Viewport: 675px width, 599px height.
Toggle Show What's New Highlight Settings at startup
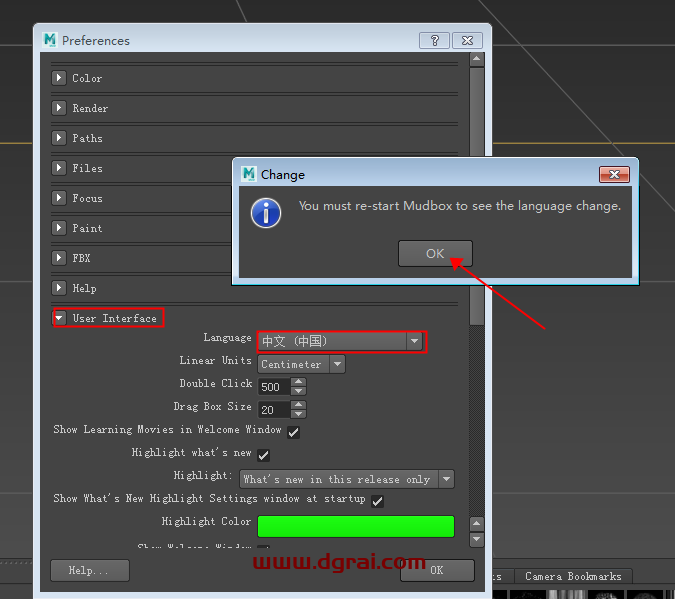[378, 501]
